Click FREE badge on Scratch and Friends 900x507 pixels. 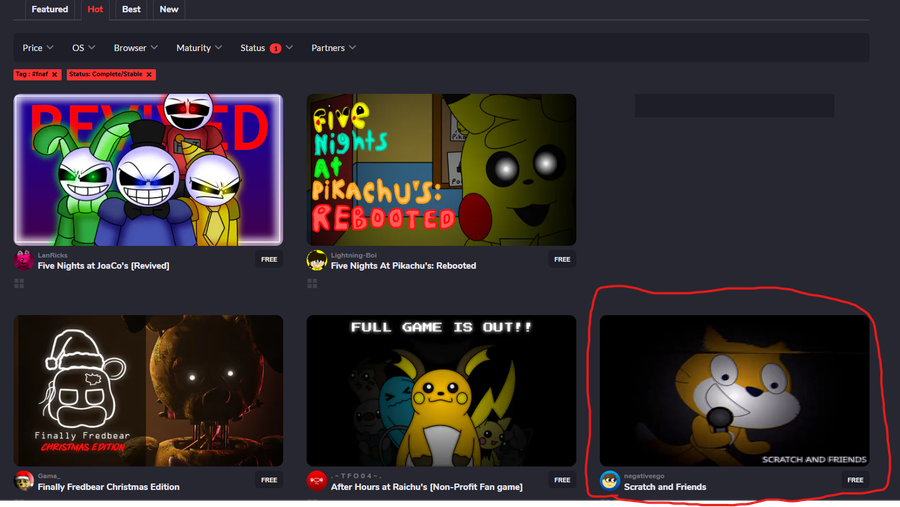855,480
